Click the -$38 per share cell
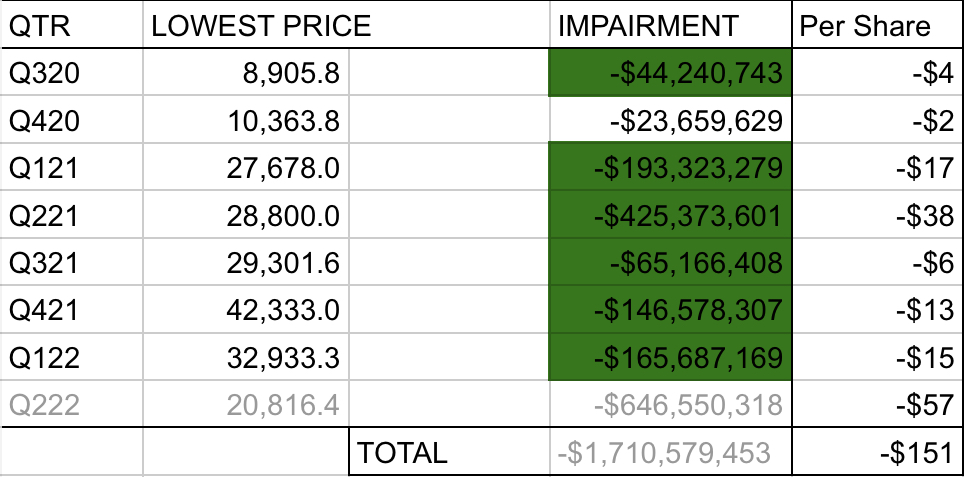This screenshot has width=964, height=477. 876,216
